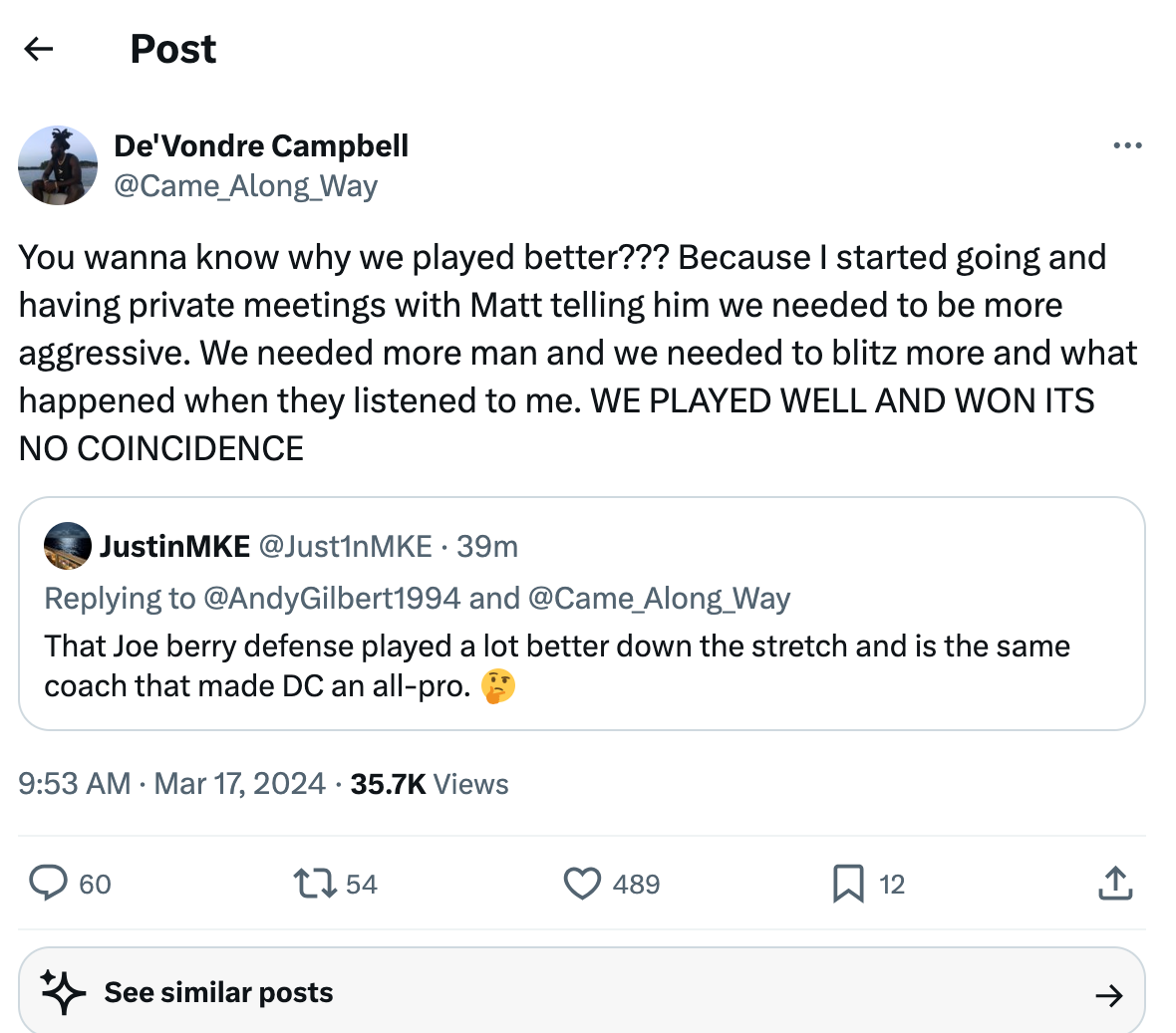1176x1033 pixels.
Task: Open De'Vondre Campbell's profile picture
Action: 58,165
